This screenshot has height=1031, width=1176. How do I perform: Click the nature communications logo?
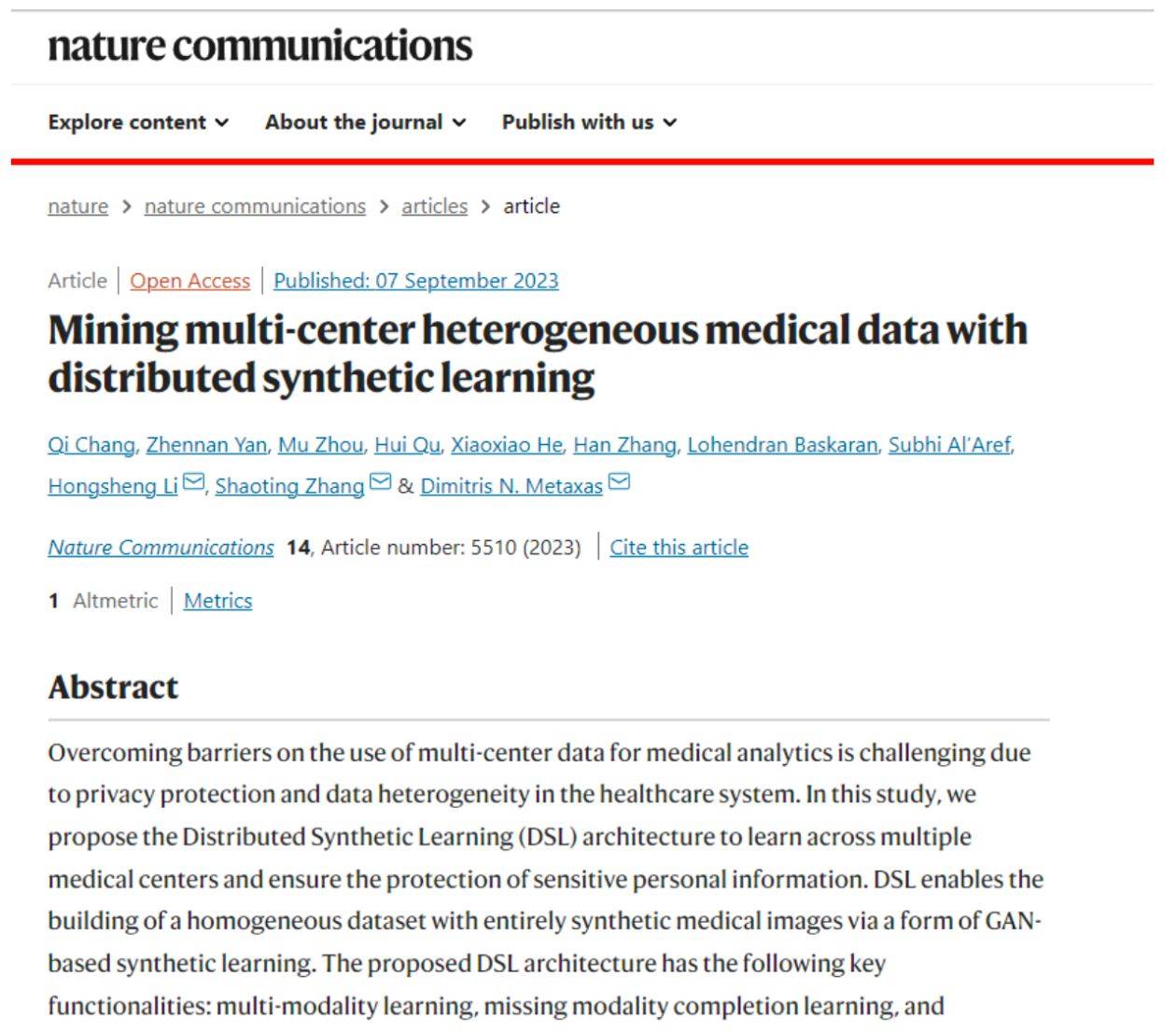pyautogui.click(x=259, y=46)
